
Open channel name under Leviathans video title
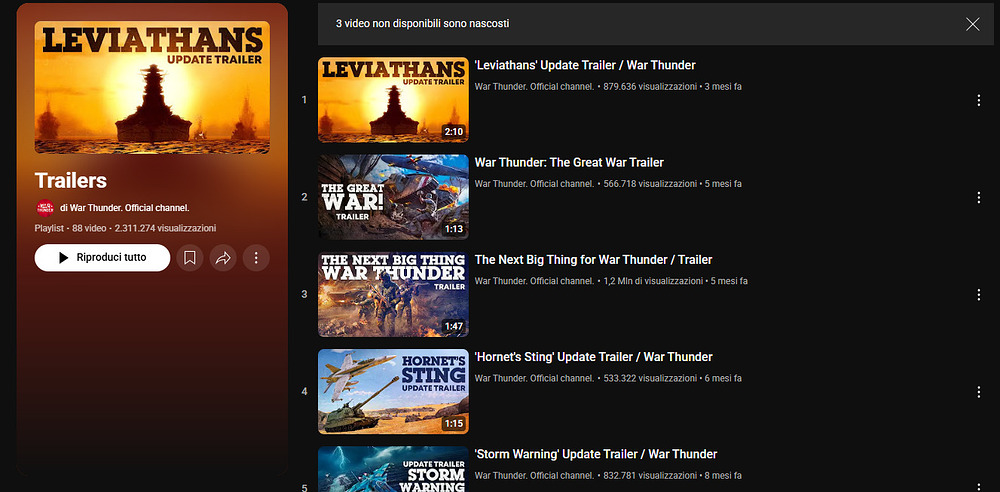[x=534, y=86]
